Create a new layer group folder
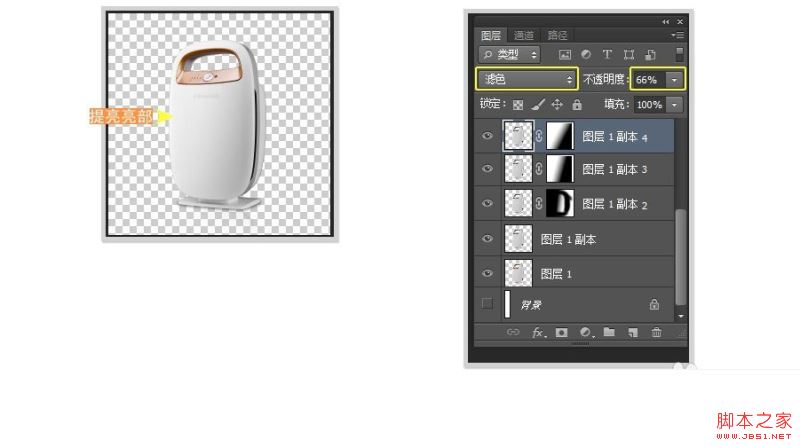This screenshot has height=447, width=800. [x=609, y=332]
